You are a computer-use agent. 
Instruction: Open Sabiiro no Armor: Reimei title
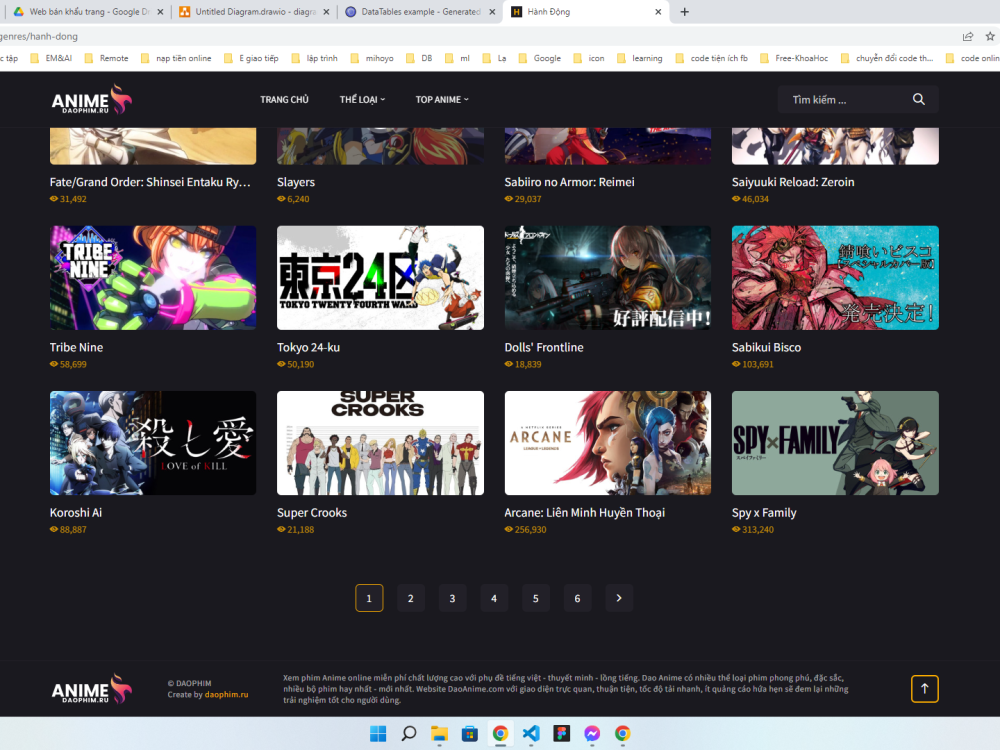(570, 182)
